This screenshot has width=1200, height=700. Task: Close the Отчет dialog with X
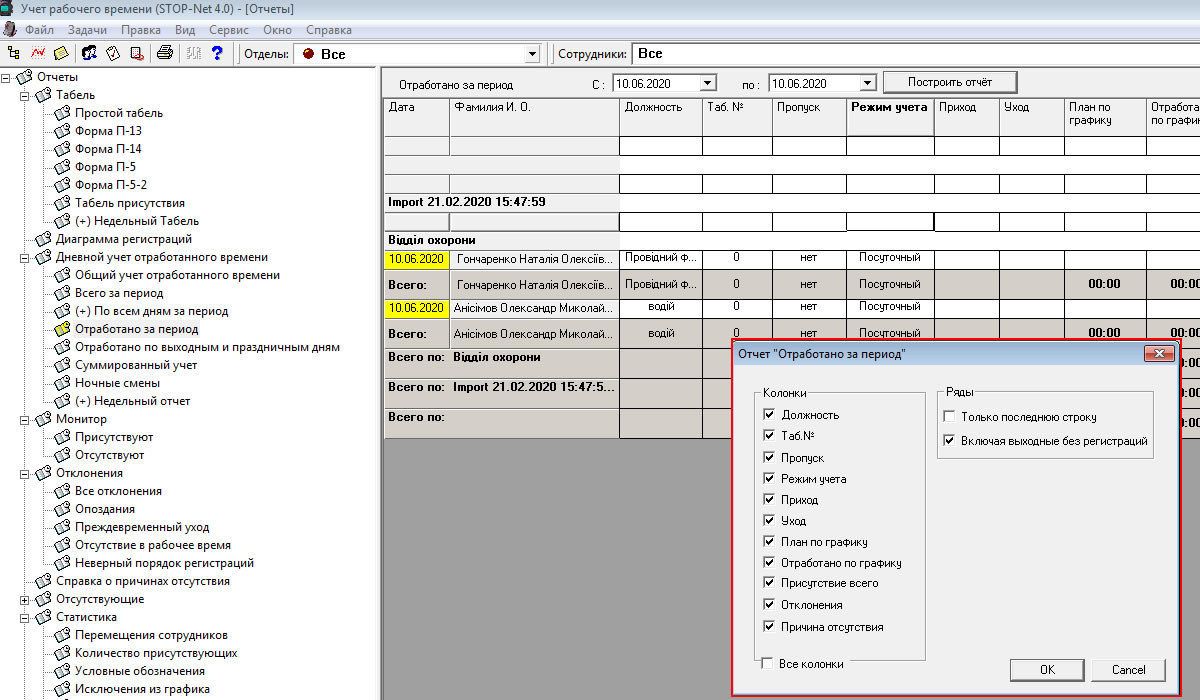click(x=1159, y=354)
